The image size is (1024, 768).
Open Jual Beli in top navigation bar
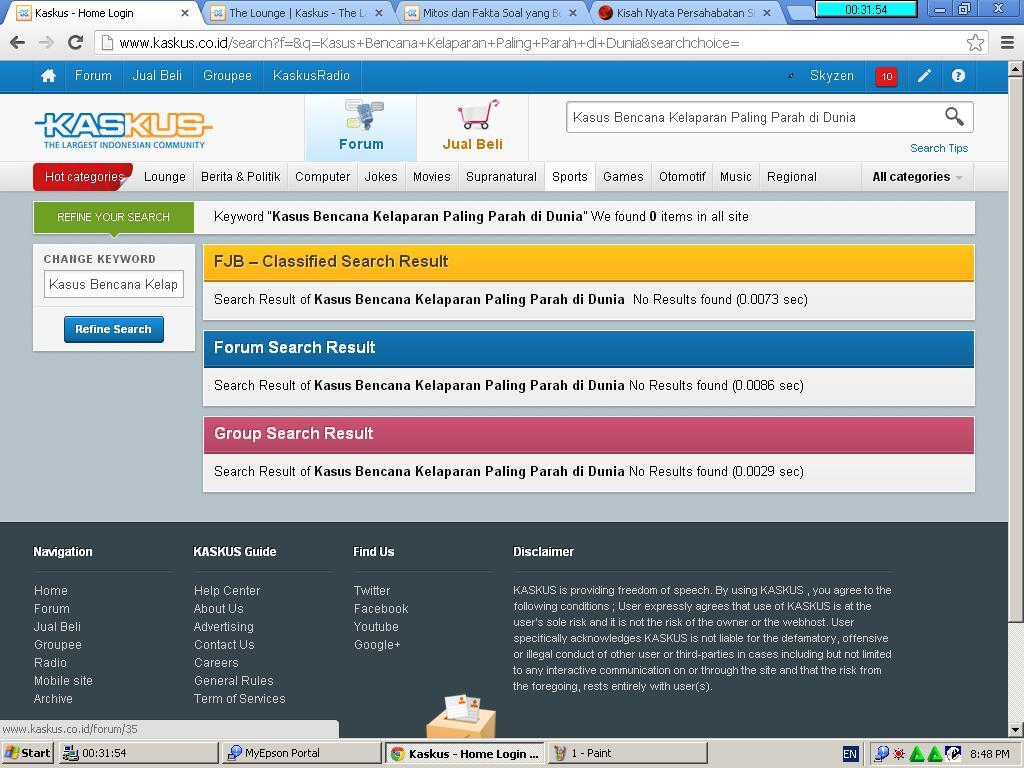(x=157, y=76)
